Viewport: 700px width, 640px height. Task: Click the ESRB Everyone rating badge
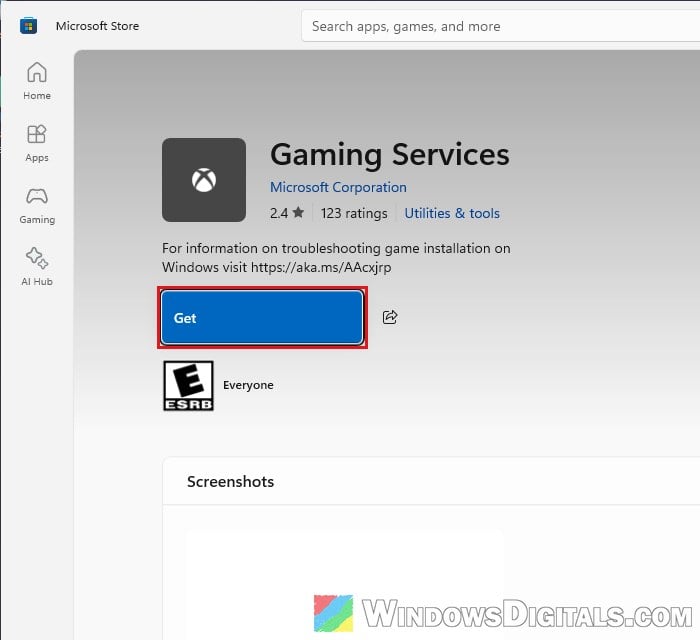tap(188, 386)
